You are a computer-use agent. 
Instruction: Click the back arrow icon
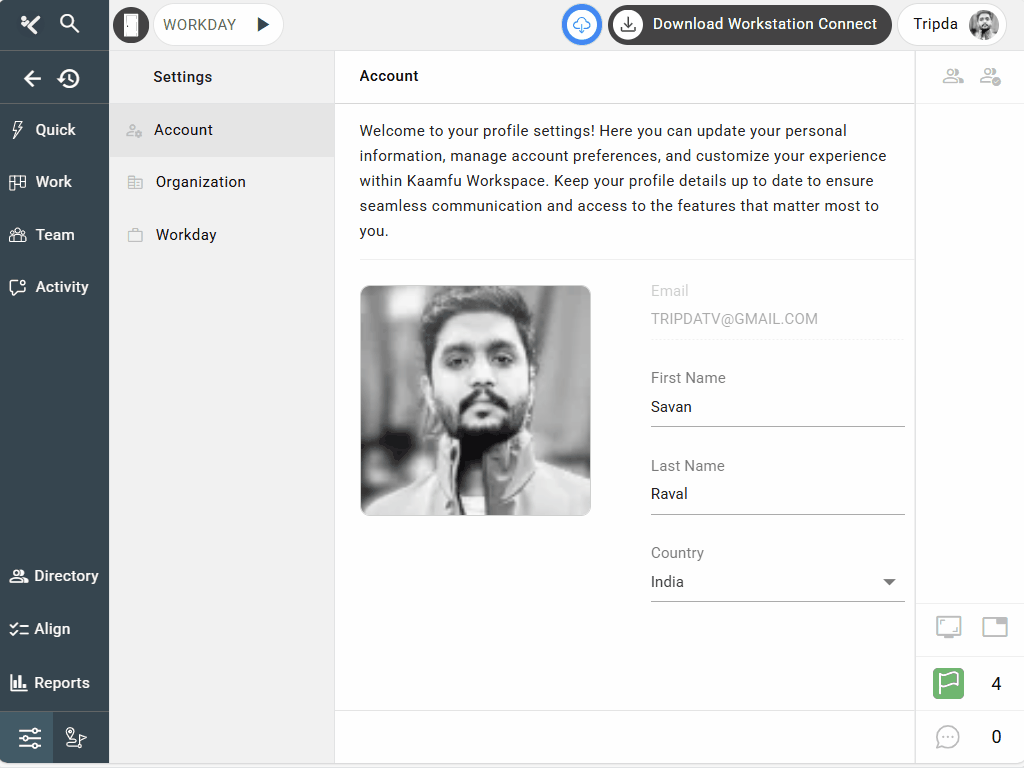[32, 78]
